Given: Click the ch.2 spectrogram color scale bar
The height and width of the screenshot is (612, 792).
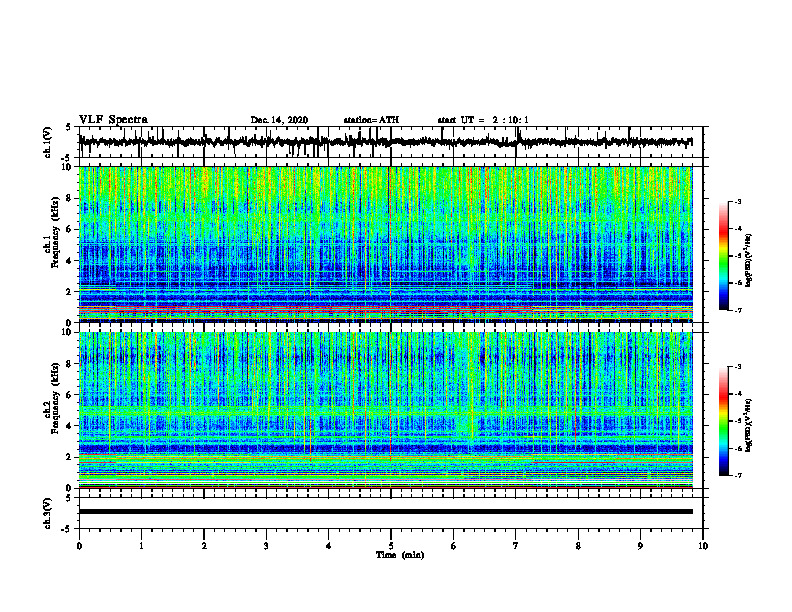Looking at the screenshot, I should pyautogui.click(x=723, y=421).
